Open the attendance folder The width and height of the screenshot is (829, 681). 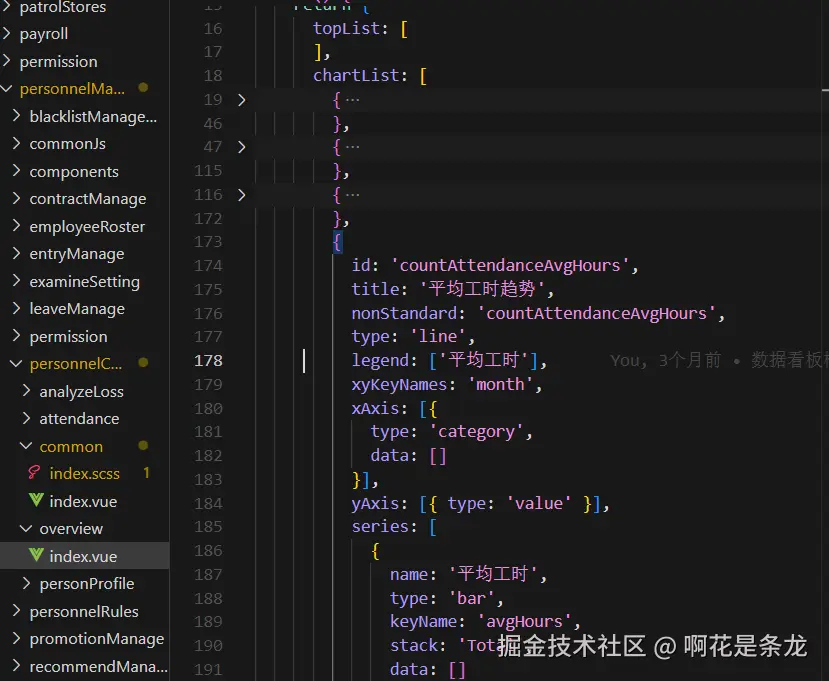(x=79, y=419)
